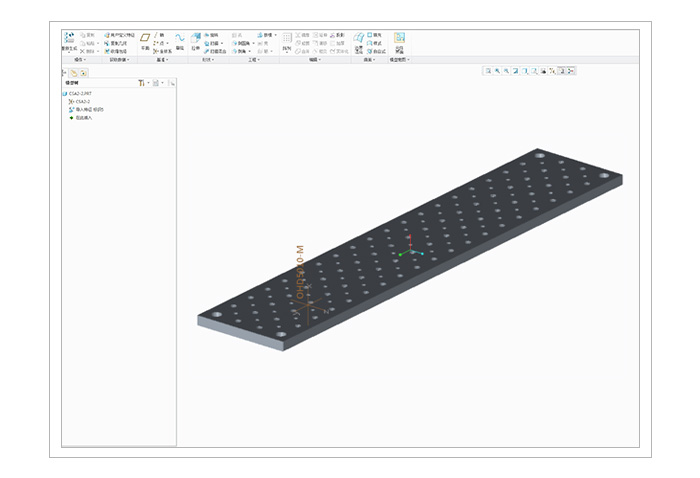
Task: Toggle the spin center display
Action: point(570,71)
